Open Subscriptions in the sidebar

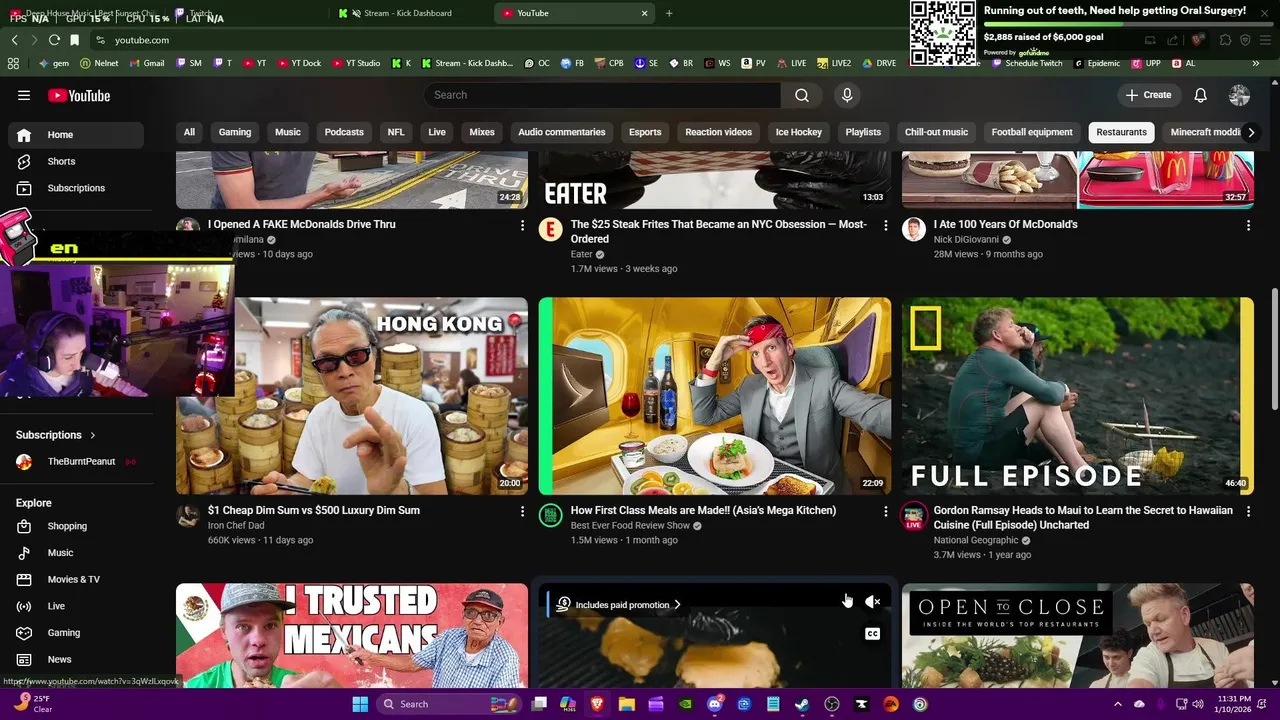pos(76,188)
